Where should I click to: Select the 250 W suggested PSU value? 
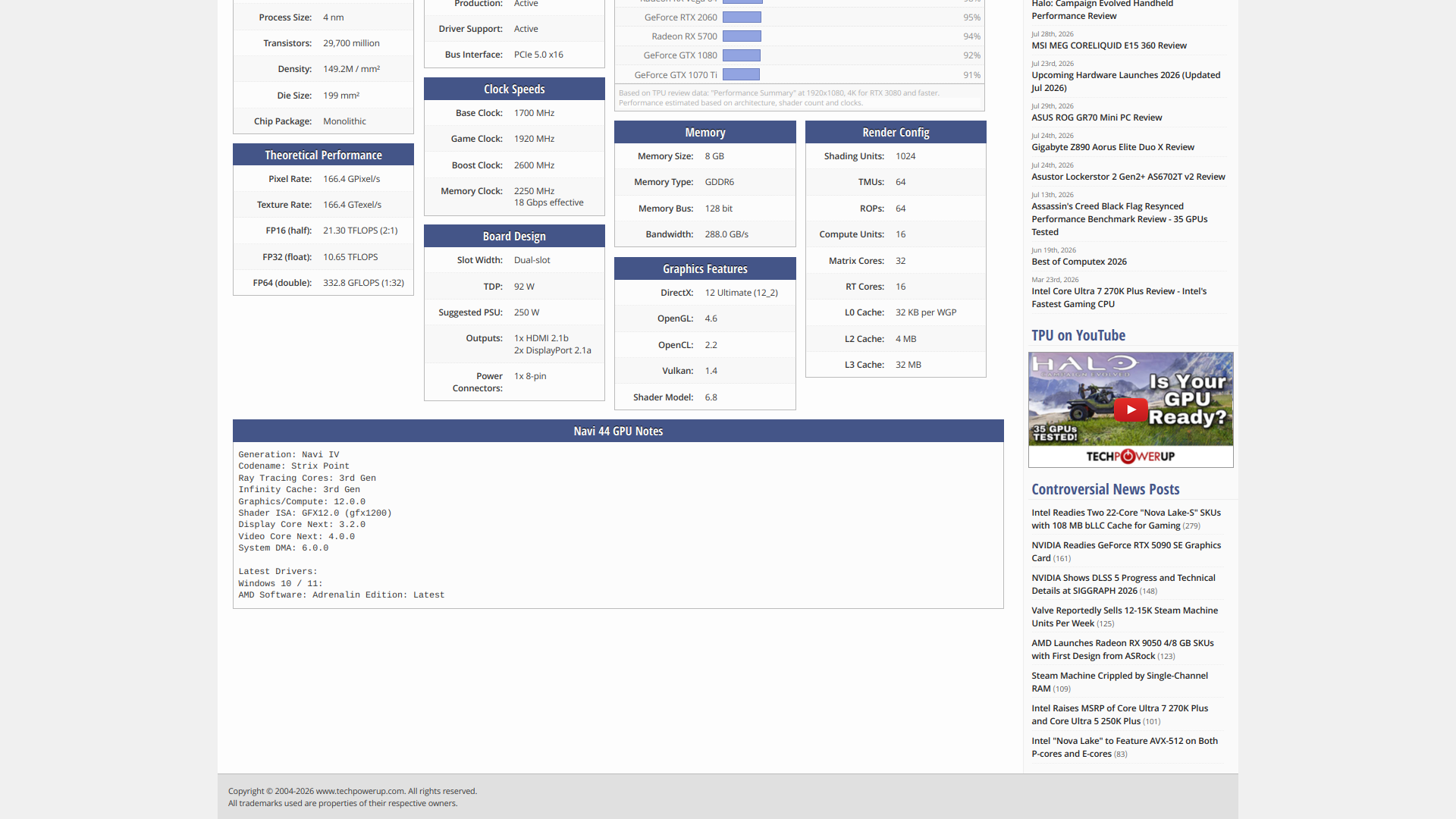[x=526, y=312]
